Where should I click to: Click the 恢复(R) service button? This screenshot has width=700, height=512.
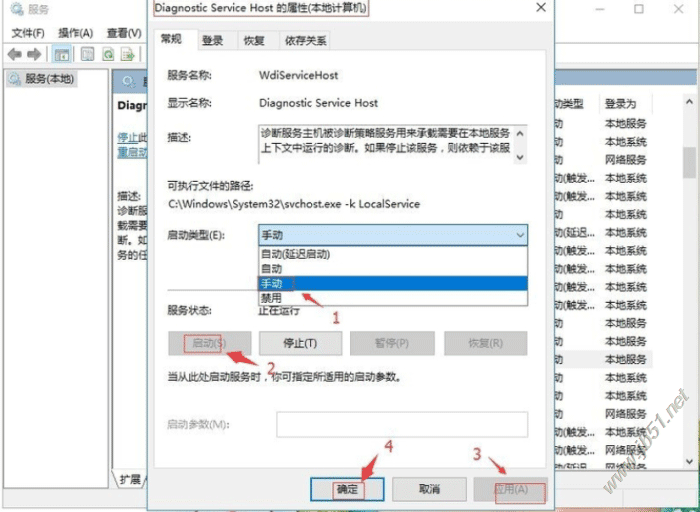coord(485,343)
